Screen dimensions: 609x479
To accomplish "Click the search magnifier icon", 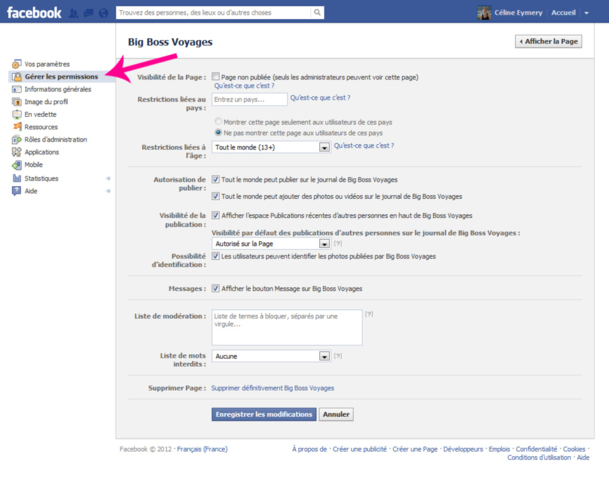I will (317, 12).
